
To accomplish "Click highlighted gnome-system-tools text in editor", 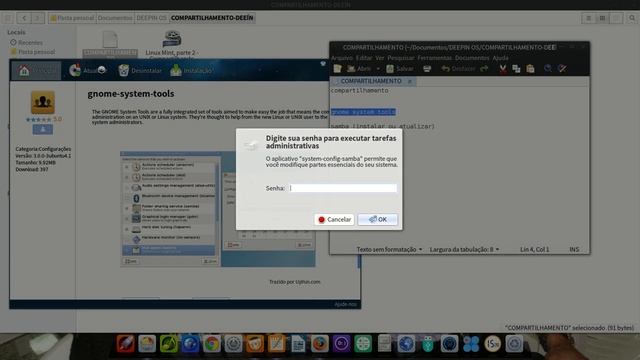I will [363, 112].
